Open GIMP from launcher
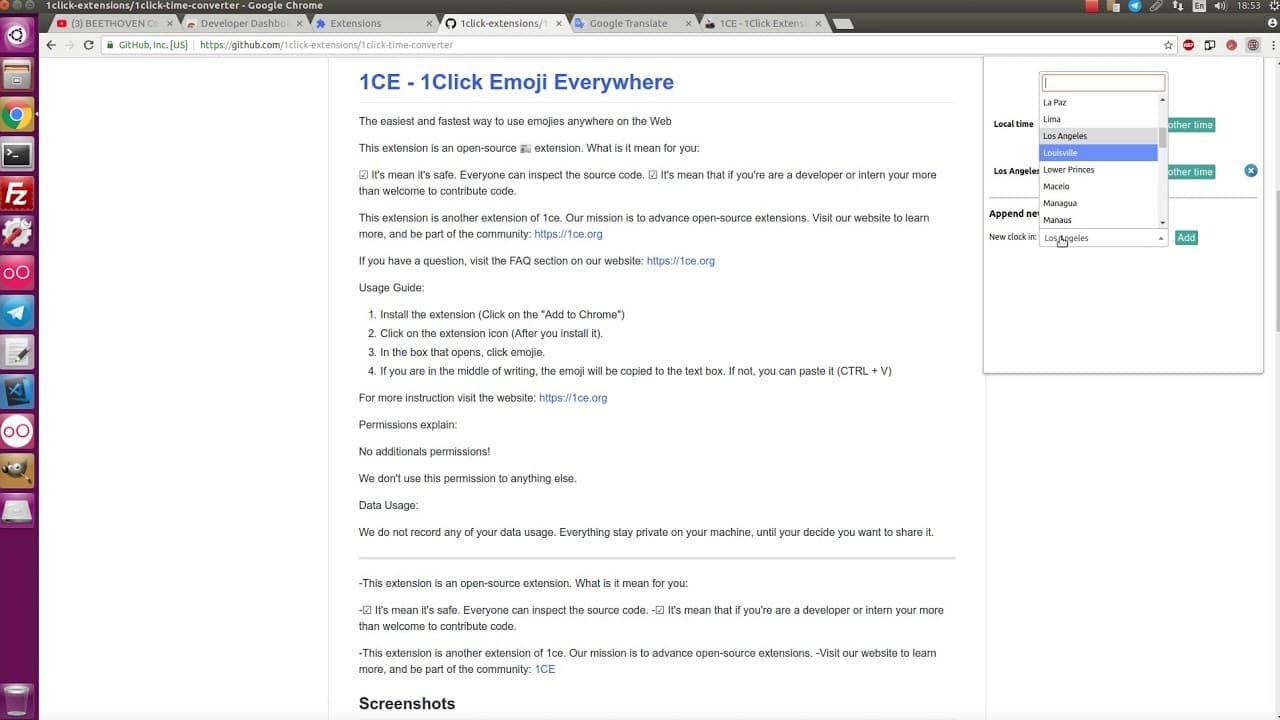The height and width of the screenshot is (720, 1280). tap(17, 470)
